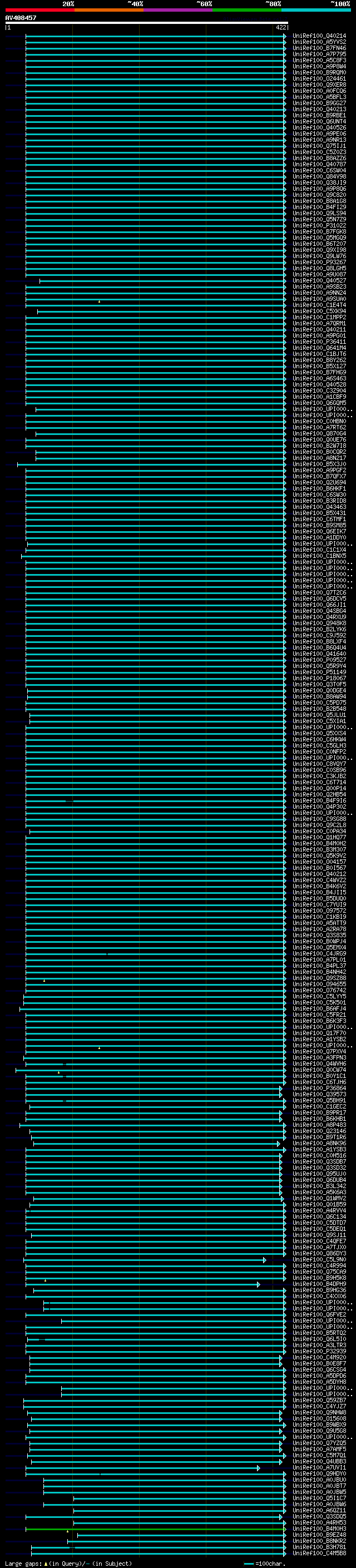Select the UniRef100_Q38JI9 label
This screenshot has height=1568, width=356.
[x=319, y=182]
